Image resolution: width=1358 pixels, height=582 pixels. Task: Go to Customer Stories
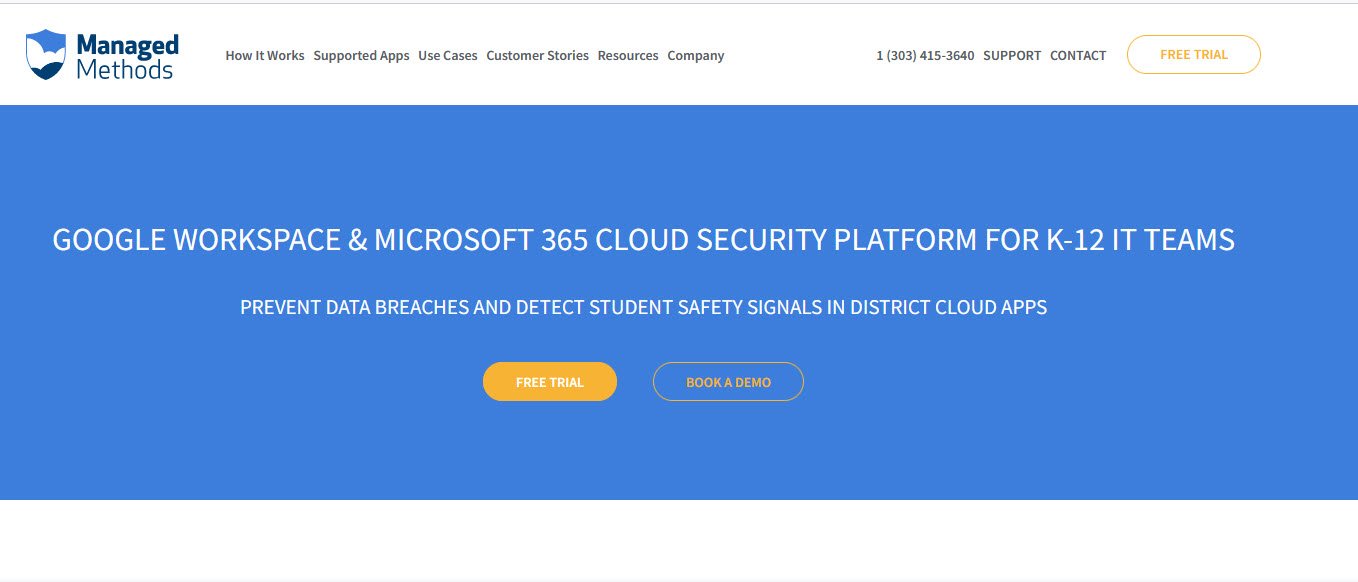537,56
